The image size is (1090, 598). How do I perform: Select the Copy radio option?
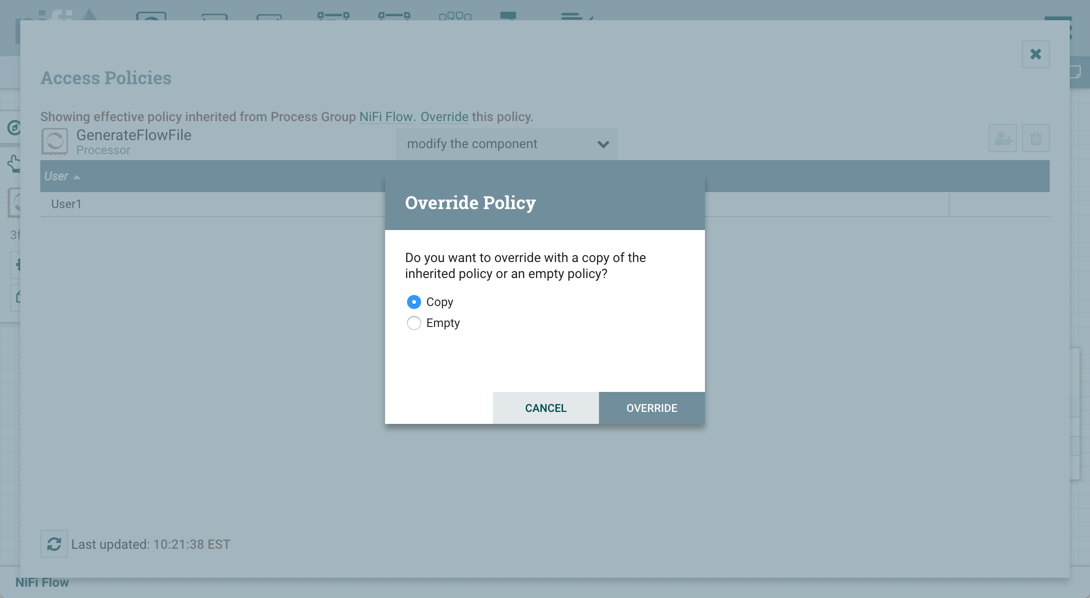(414, 302)
